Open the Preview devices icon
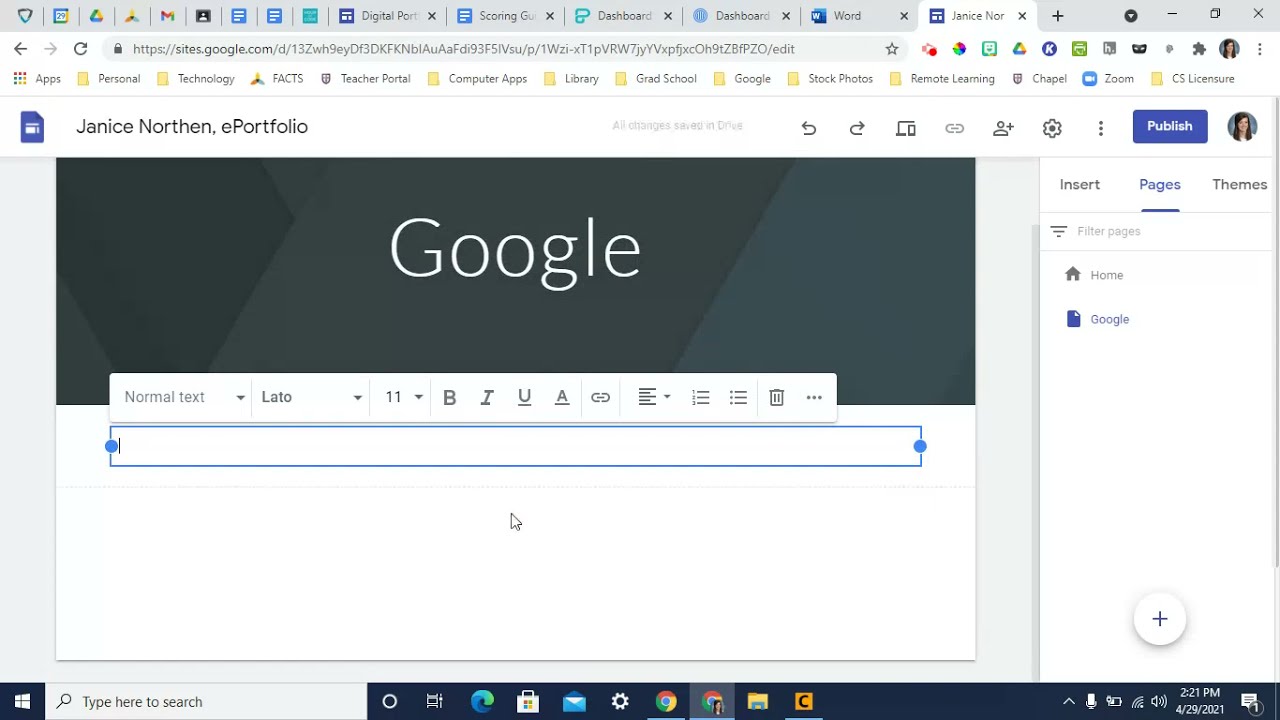Image resolution: width=1280 pixels, height=720 pixels. click(906, 128)
